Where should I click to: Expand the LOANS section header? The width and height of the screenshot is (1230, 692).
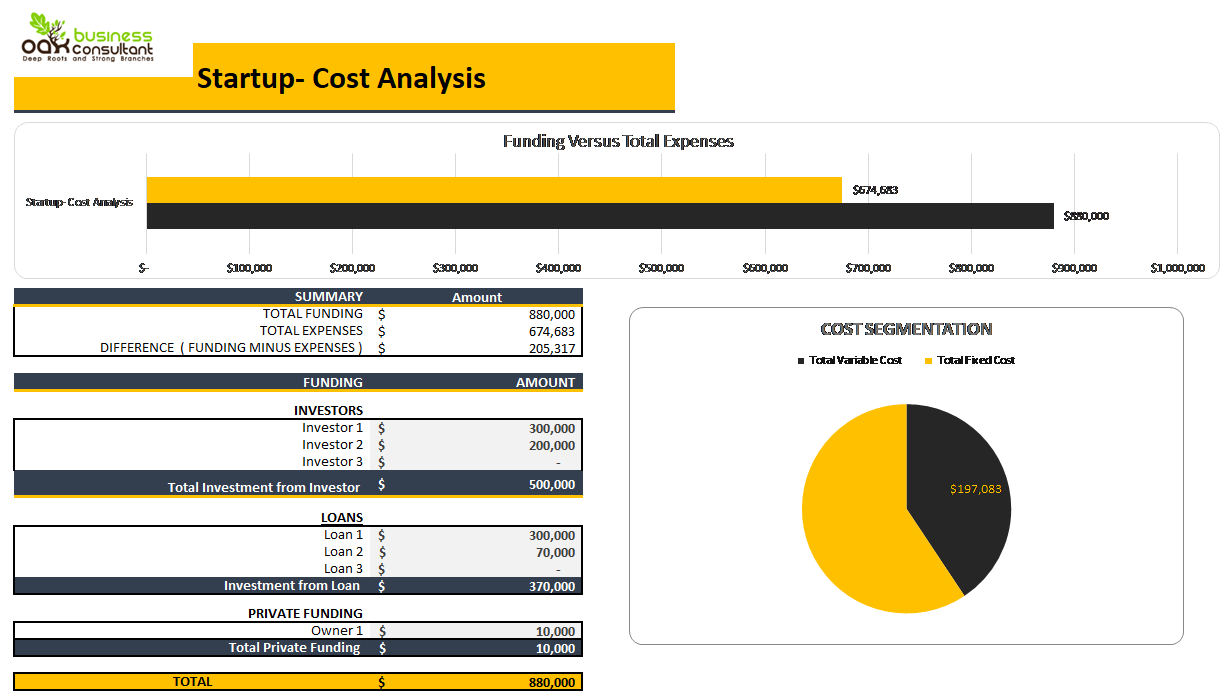pyautogui.click(x=344, y=517)
